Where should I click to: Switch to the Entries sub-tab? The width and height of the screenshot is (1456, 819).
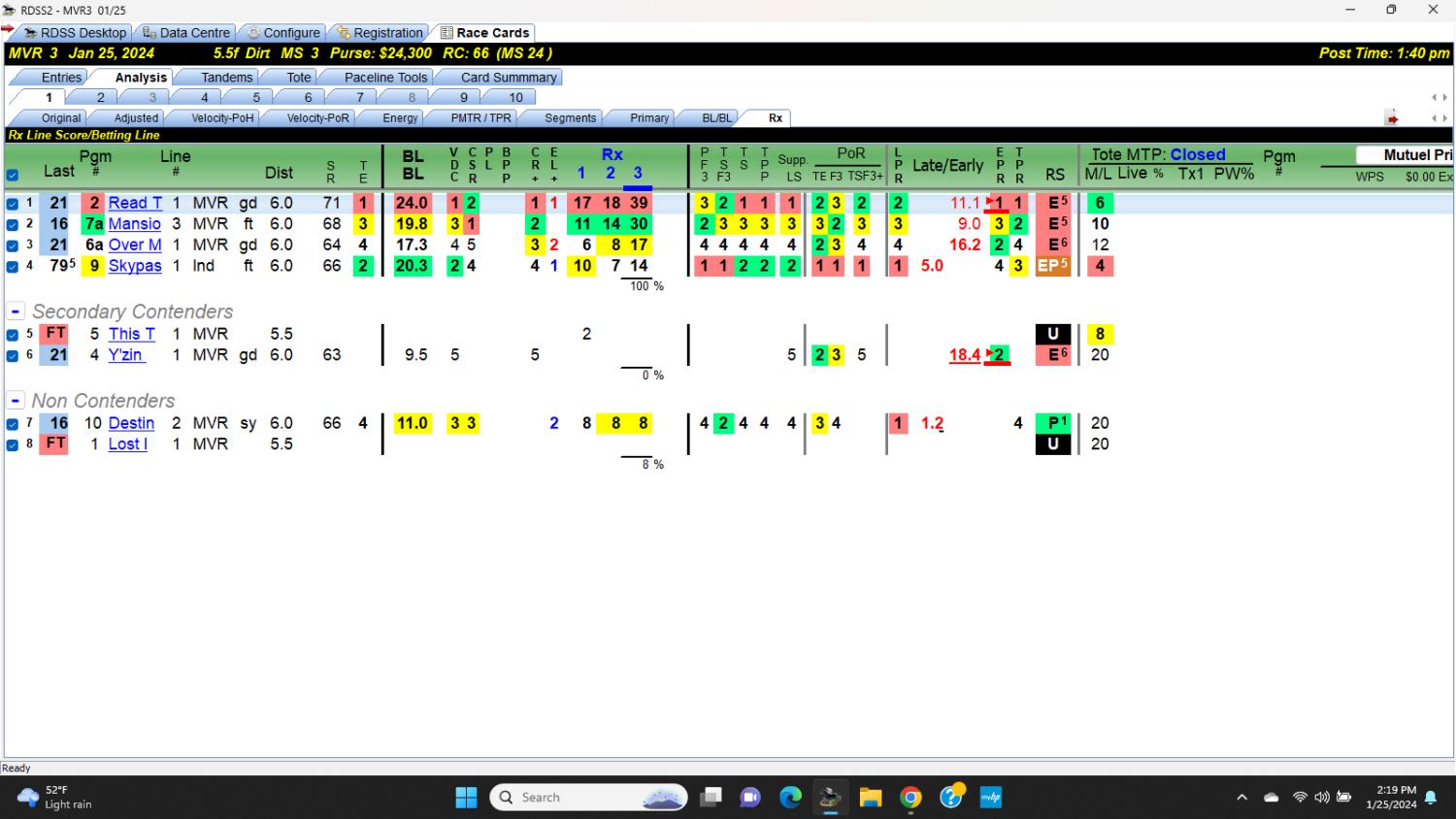pos(61,78)
